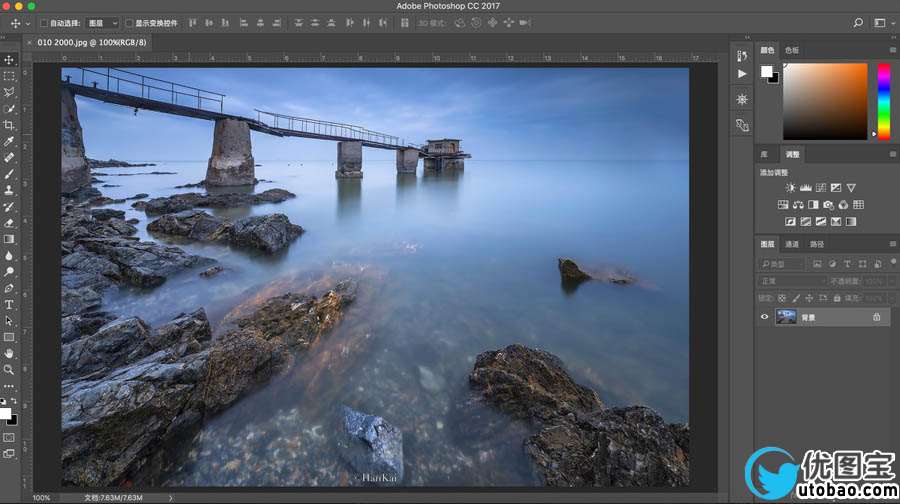
Task: Select the Quick Selection tool
Action: 9,108
